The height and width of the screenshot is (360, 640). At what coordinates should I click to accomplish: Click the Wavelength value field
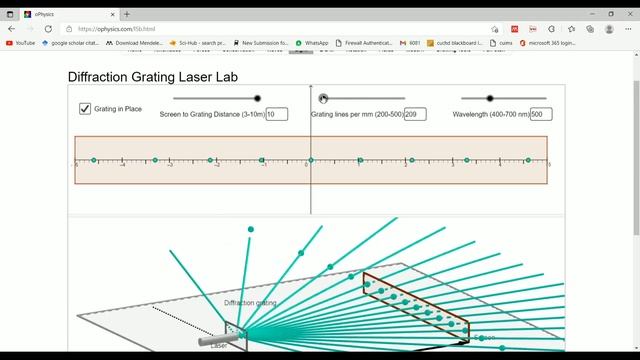pos(541,114)
